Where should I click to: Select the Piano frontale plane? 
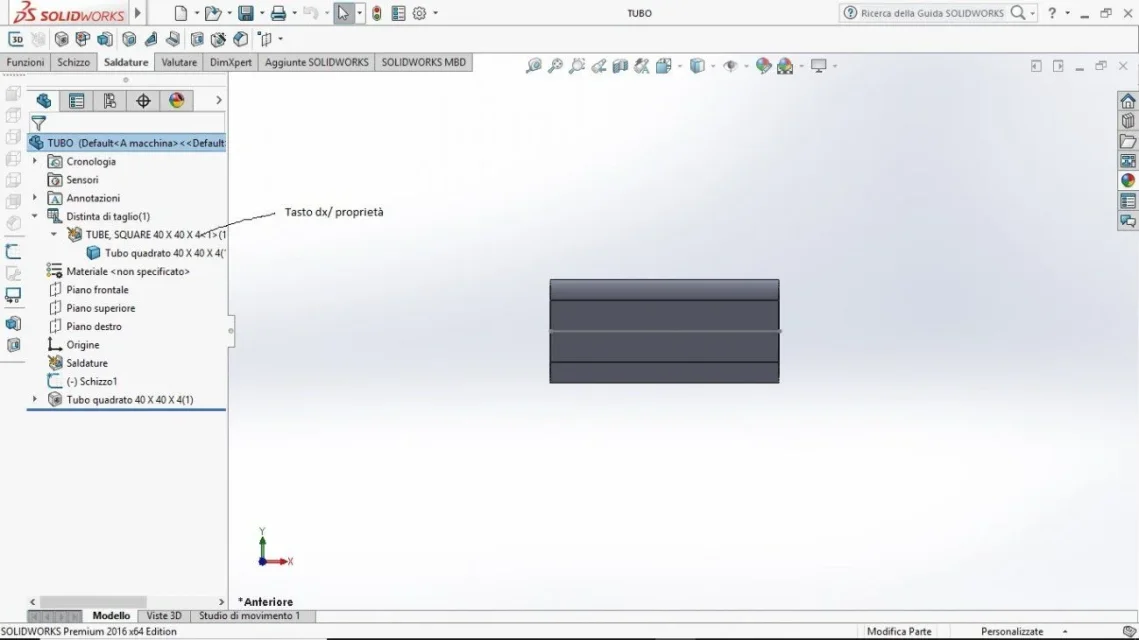pyautogui.click(x=88, y=289)
